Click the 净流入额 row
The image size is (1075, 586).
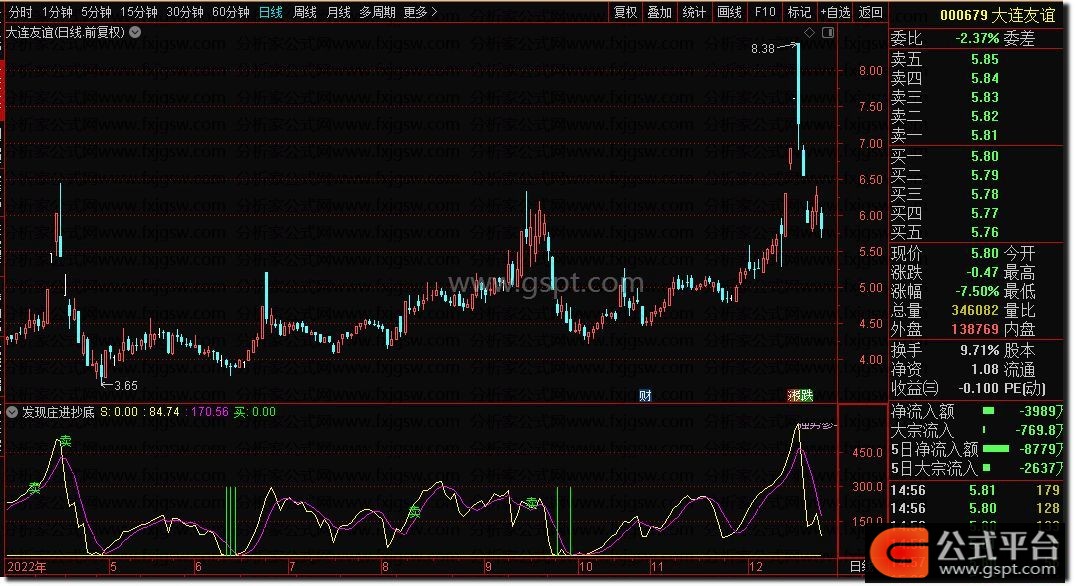pos(976,411)
